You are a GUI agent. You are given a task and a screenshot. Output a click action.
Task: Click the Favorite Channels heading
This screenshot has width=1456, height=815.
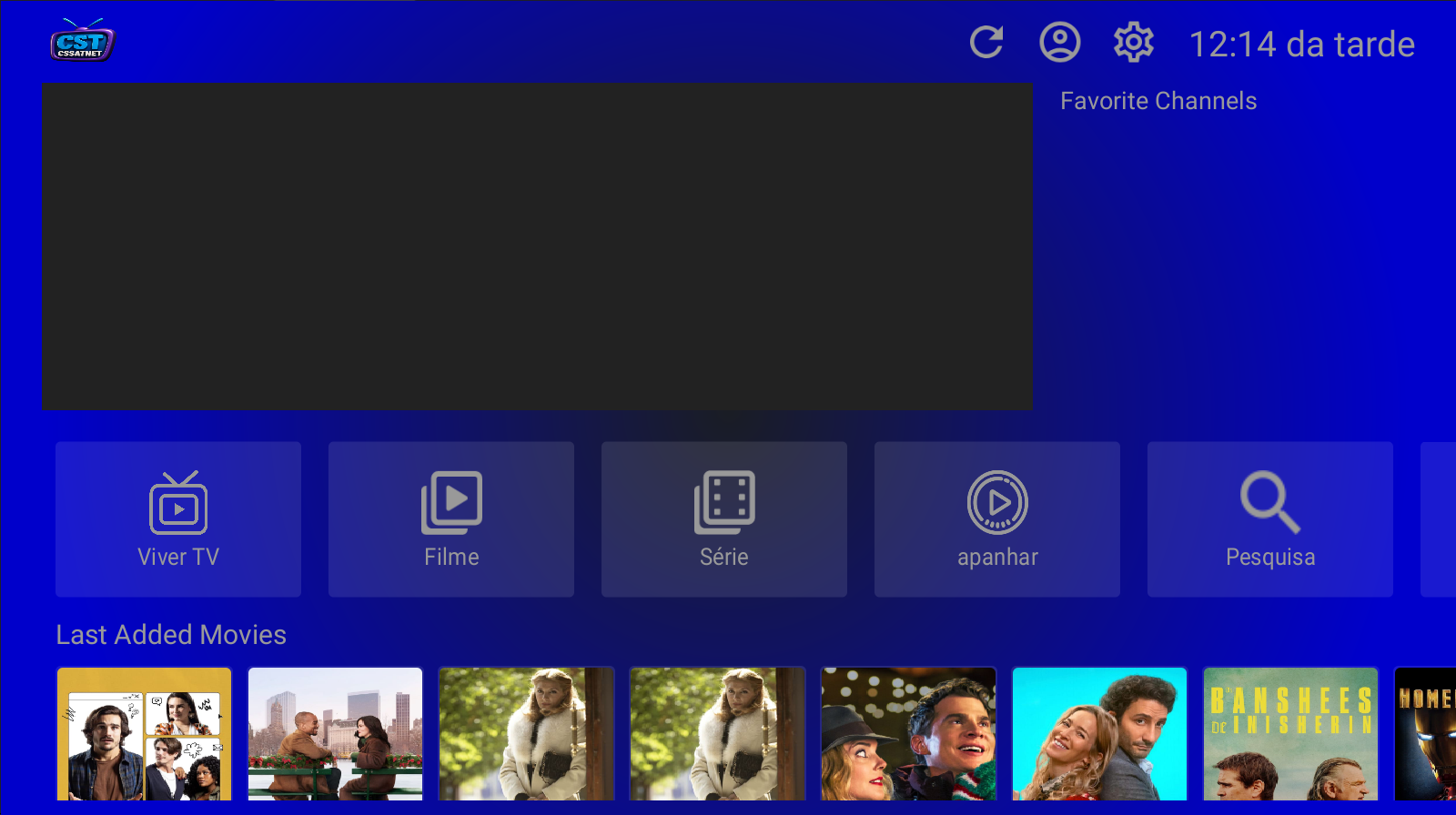1158,101
